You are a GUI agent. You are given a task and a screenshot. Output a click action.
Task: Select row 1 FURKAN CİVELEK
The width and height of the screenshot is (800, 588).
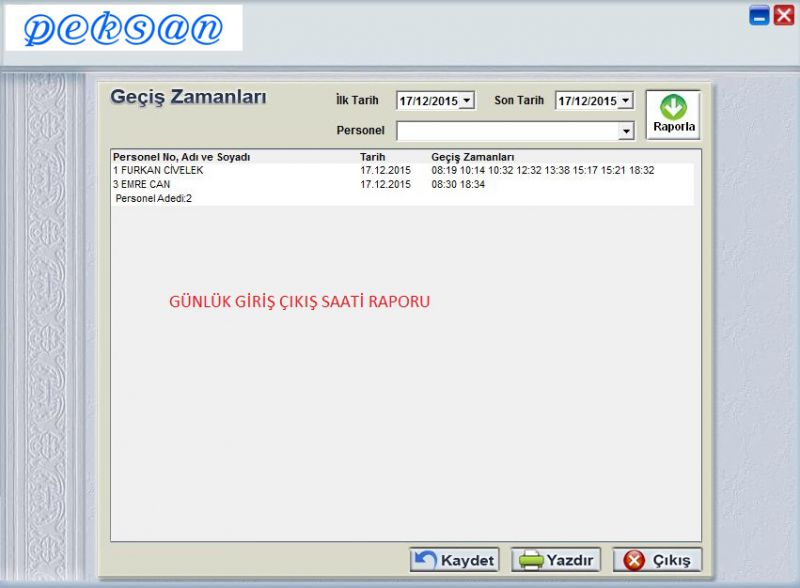402,170
